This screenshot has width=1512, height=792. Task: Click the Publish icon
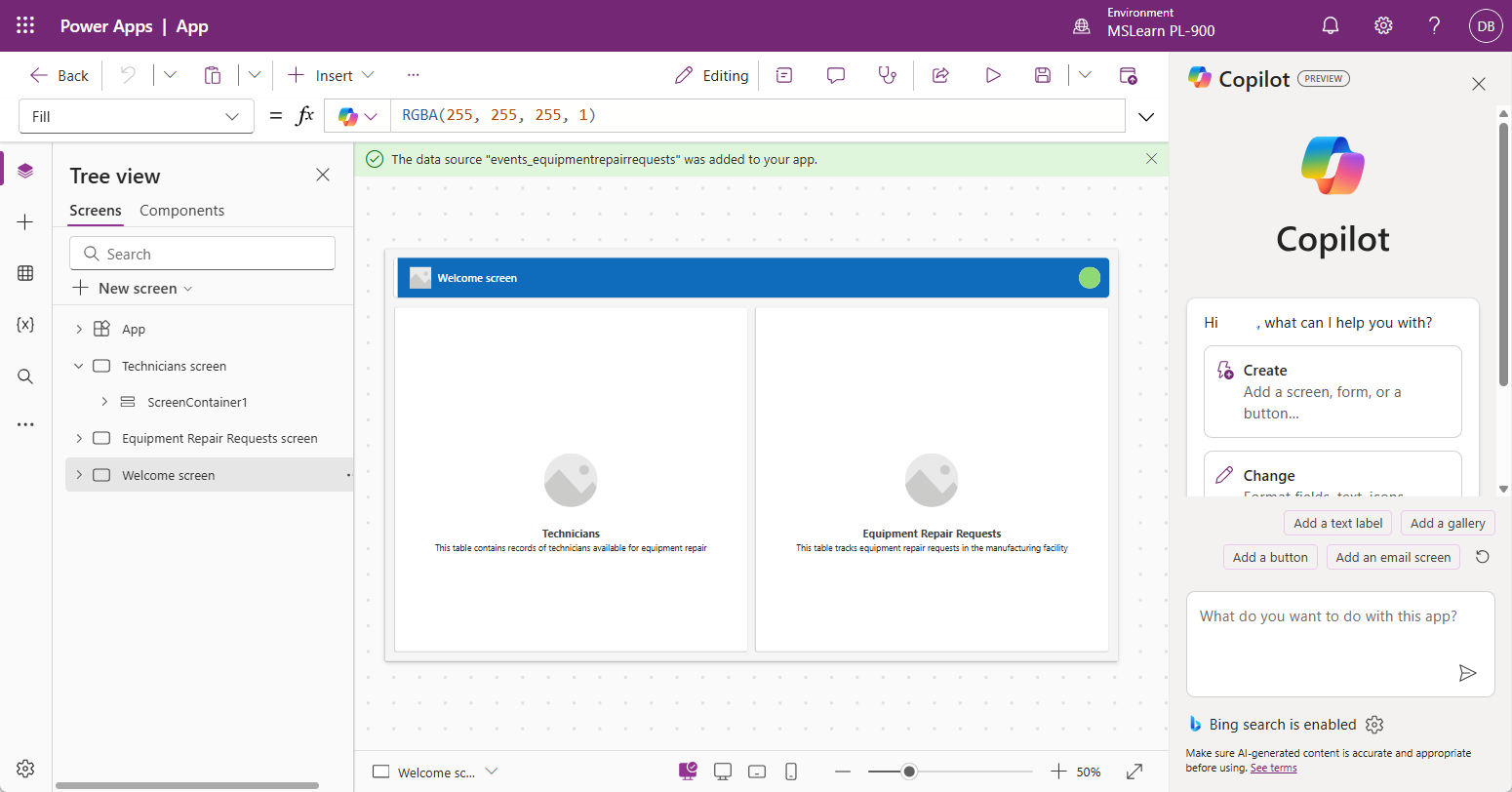click(x=1128, y=75)
